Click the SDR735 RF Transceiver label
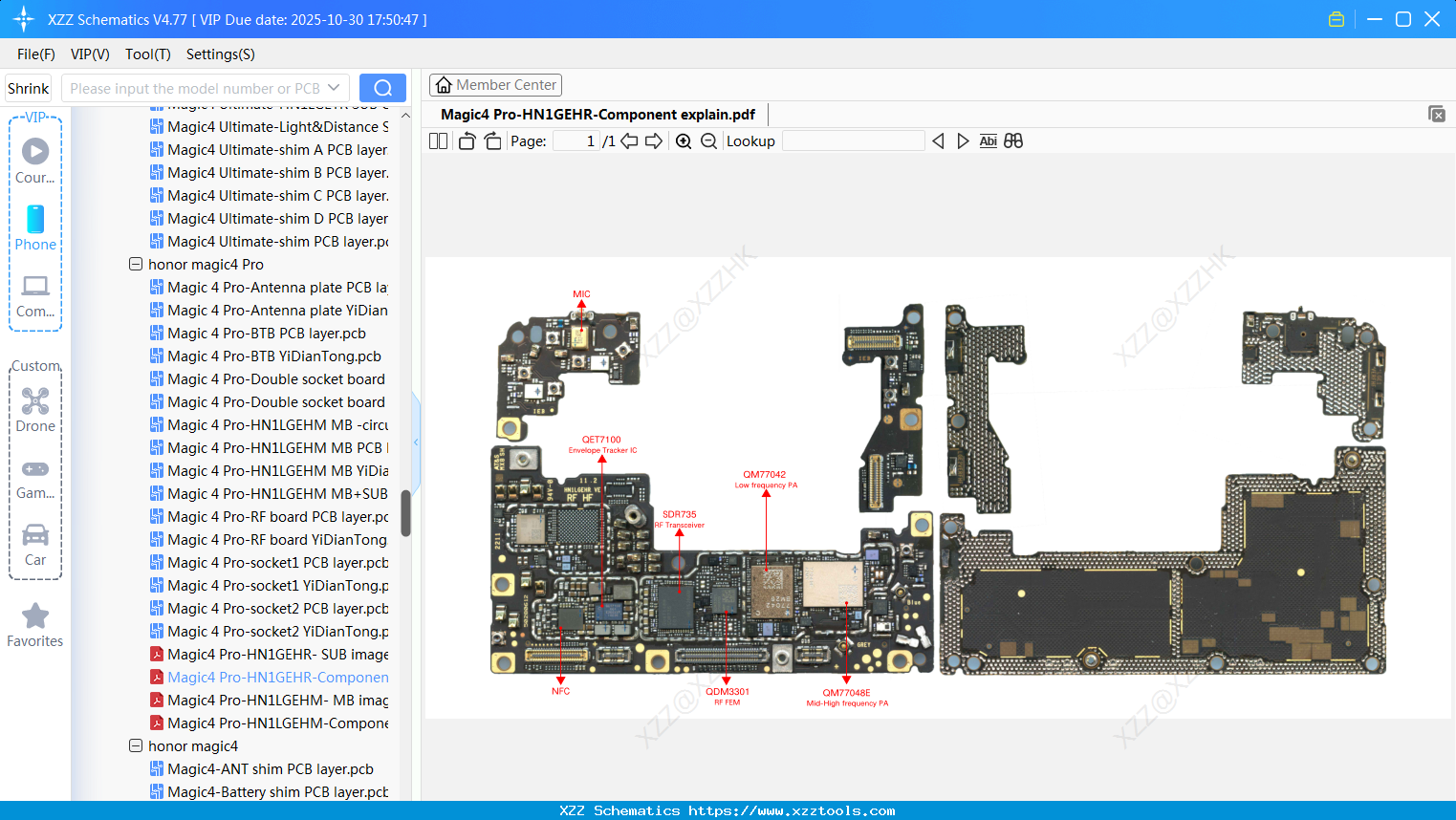The width and height of the screenshot is (1456, 820). pos(680,519)
